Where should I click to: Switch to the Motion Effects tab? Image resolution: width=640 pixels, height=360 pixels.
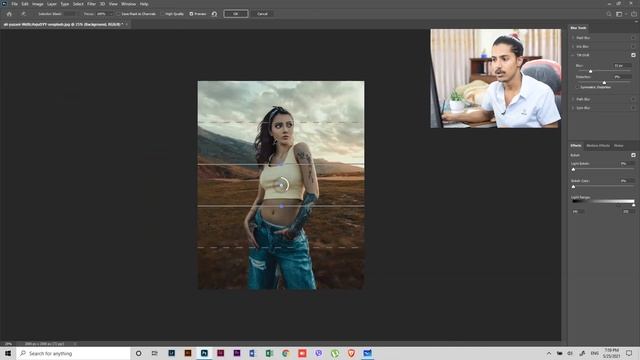tap(598, 146)
